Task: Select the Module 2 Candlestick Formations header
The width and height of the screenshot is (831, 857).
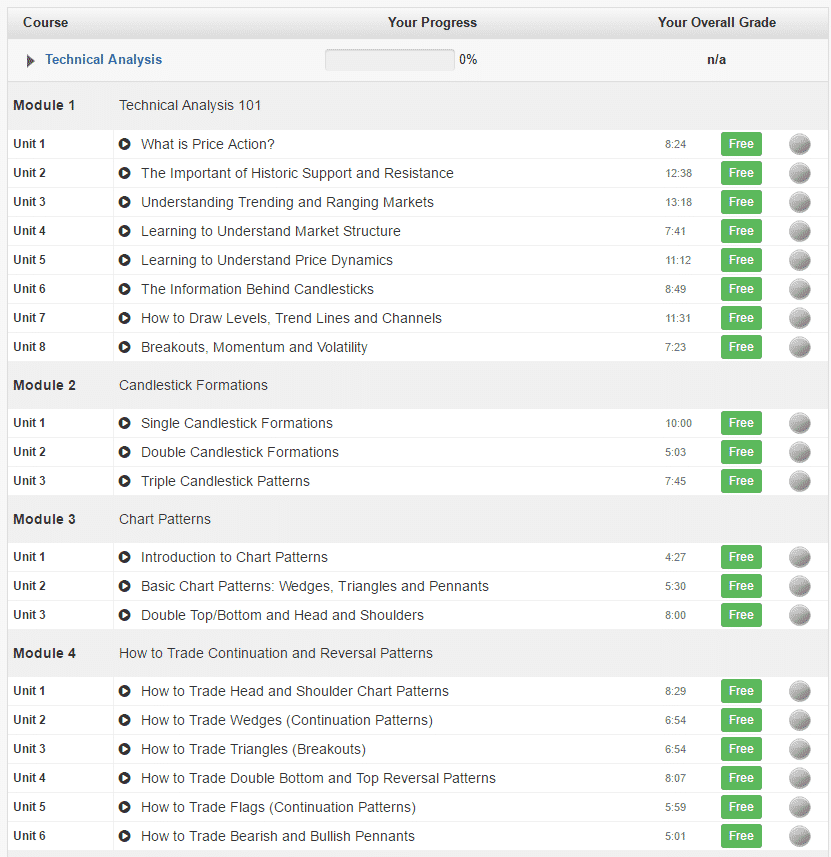Action: click(x=193, y=385)
